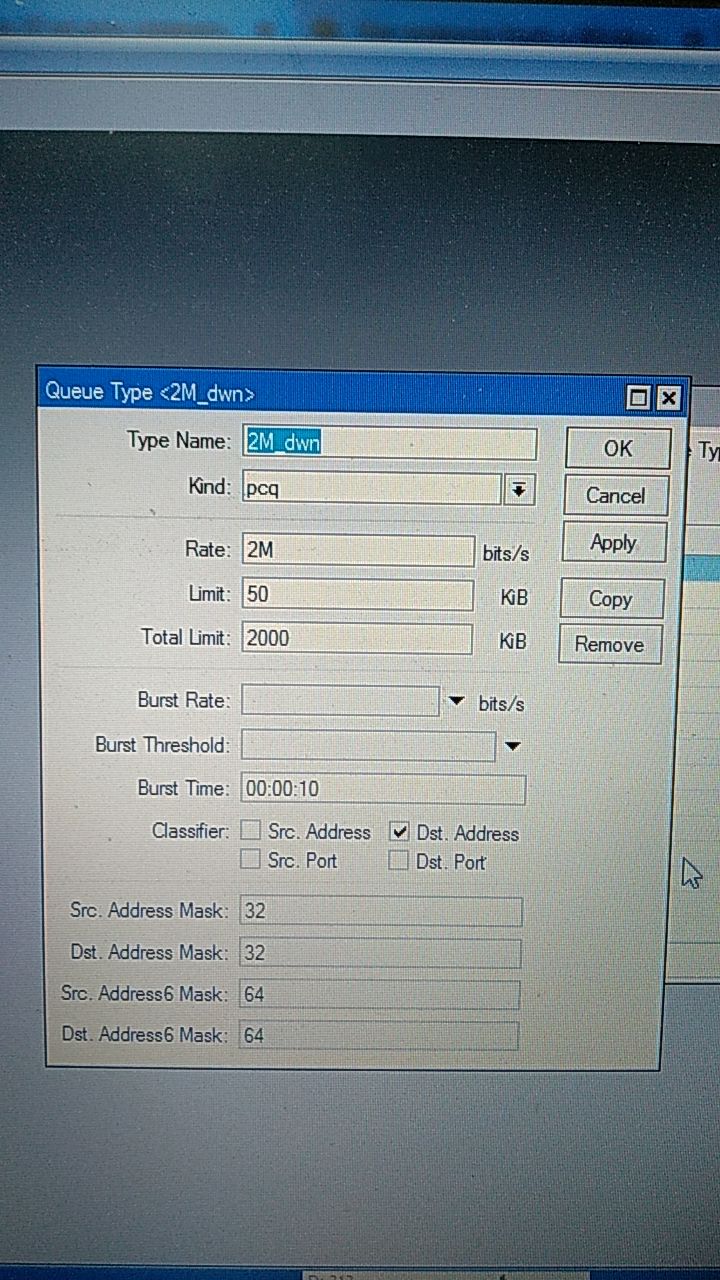Screen dimensions: 720x1280
Task: Enable the Dst. Port classifier checkbox
Action: (398, 861)
